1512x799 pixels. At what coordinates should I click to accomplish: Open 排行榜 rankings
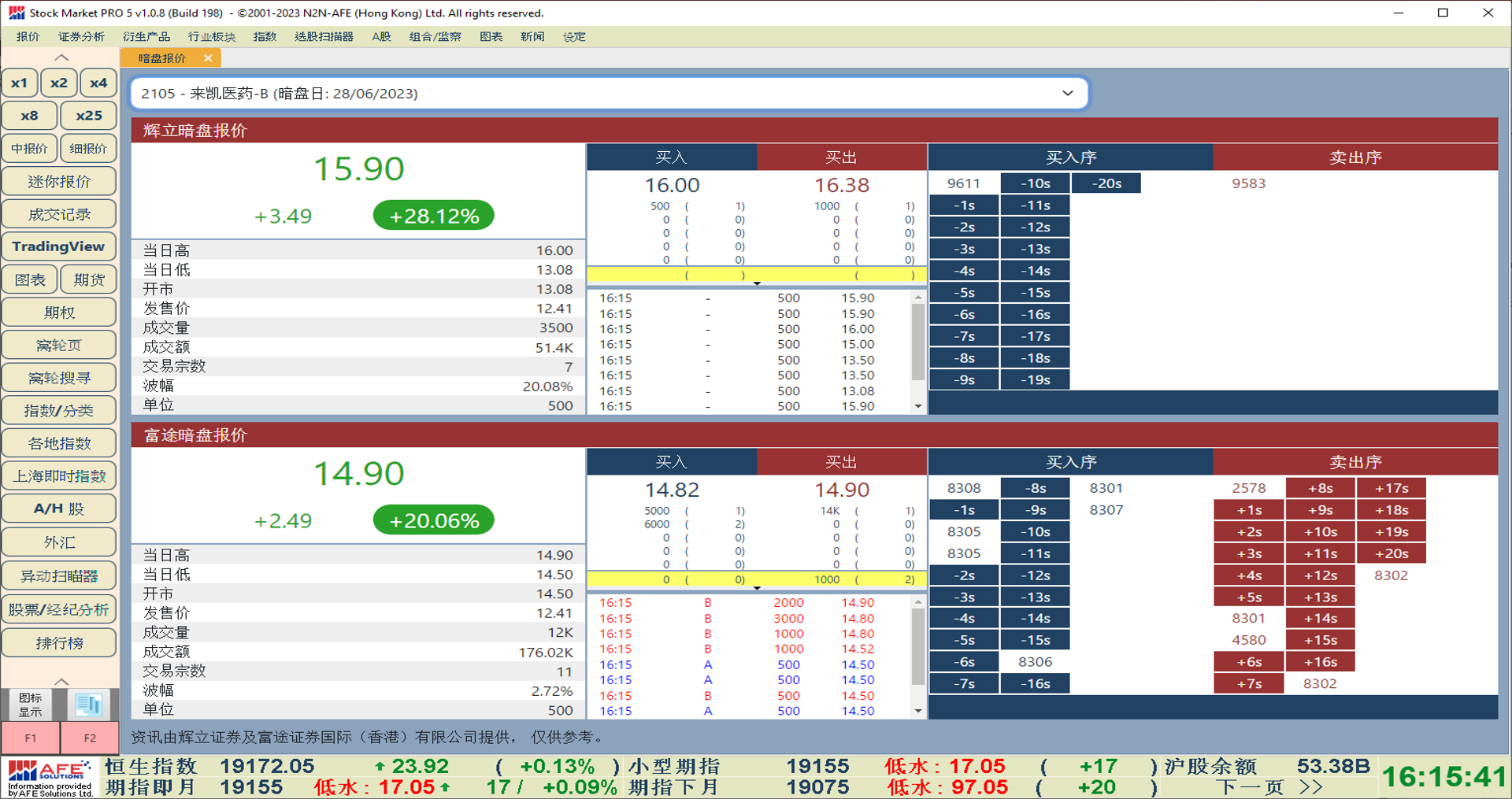click(x=59, y=643)
